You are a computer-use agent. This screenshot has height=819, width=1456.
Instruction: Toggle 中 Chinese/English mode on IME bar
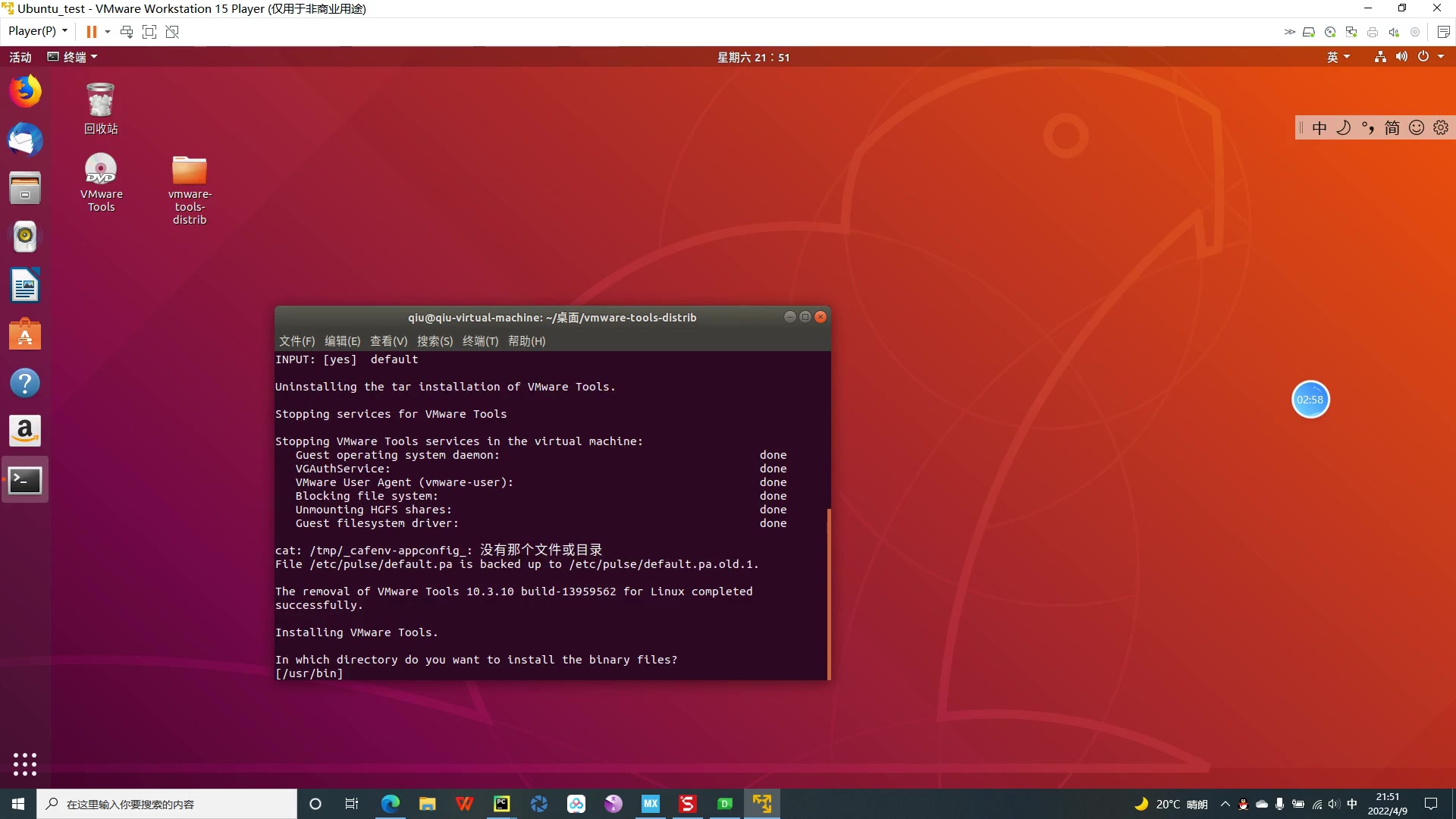[1319, 127]
